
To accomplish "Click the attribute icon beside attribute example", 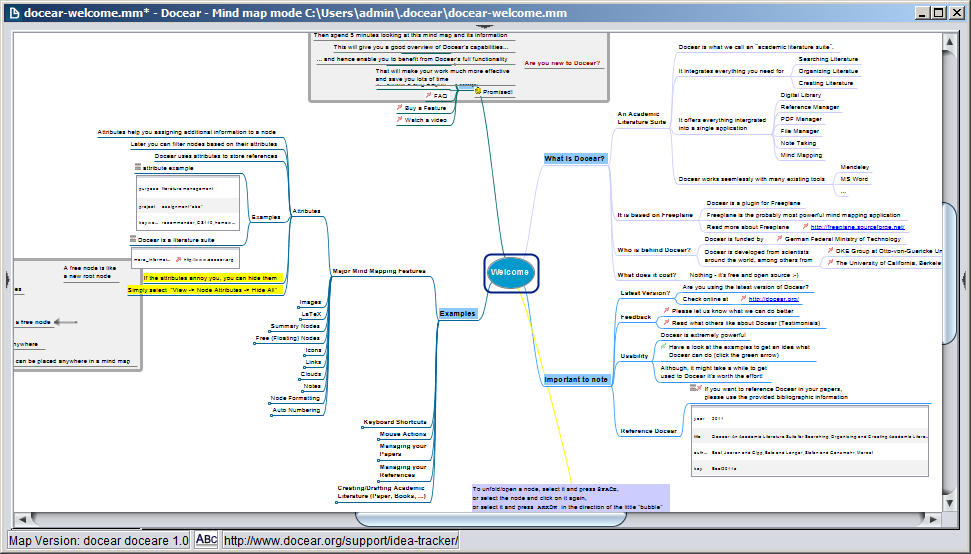I will [138, 167].
